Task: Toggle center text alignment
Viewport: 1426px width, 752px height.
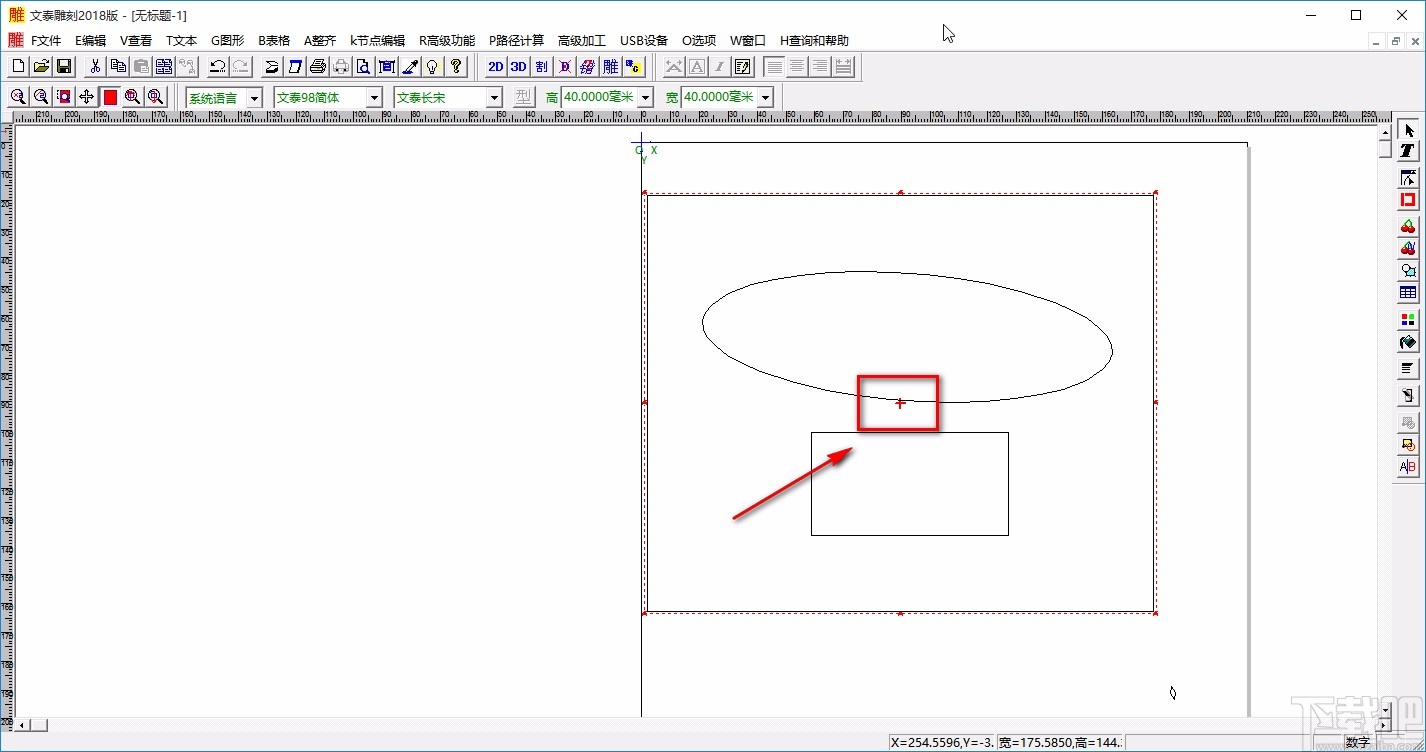Action: (x=797, y=67)
